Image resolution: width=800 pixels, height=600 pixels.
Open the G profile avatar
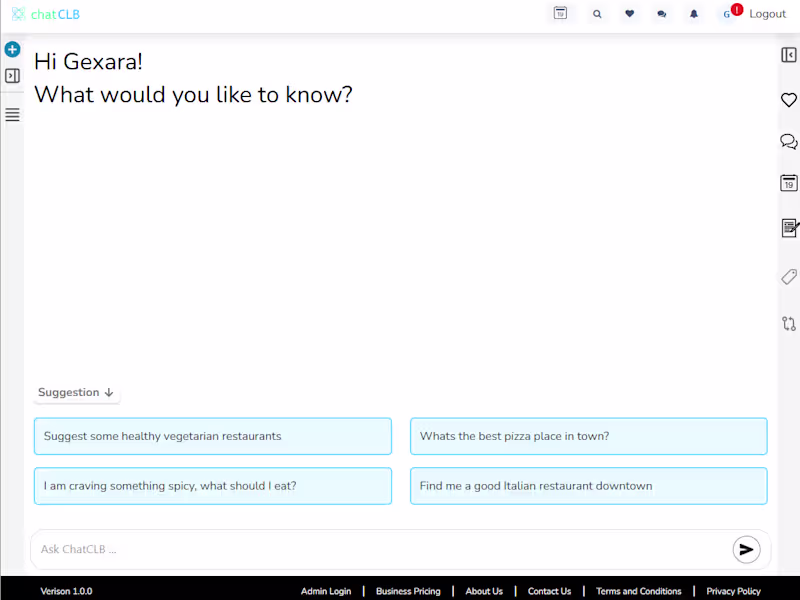click(727, 14)
